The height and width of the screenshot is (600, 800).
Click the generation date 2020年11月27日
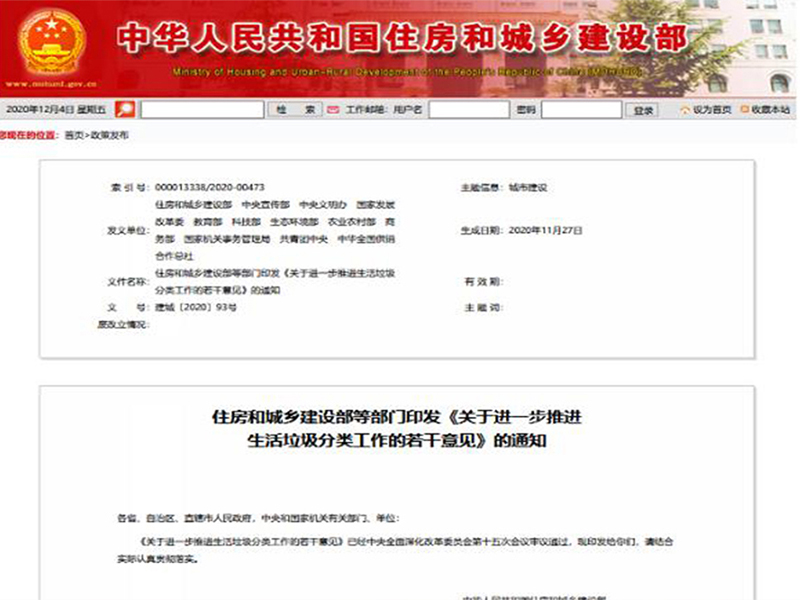click(x=545, y=231)
